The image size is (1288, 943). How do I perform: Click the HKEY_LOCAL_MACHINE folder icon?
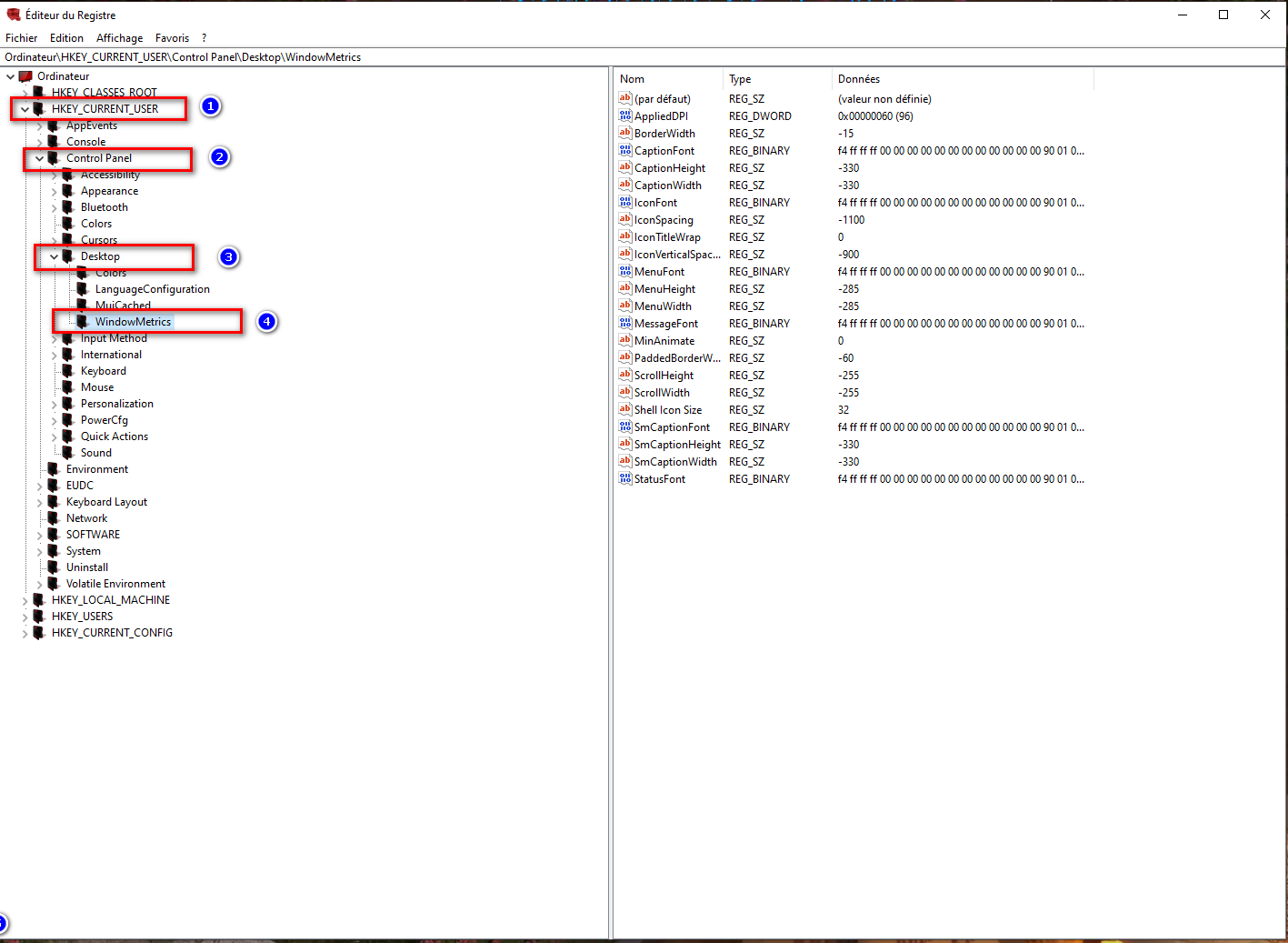pos(38,600)
